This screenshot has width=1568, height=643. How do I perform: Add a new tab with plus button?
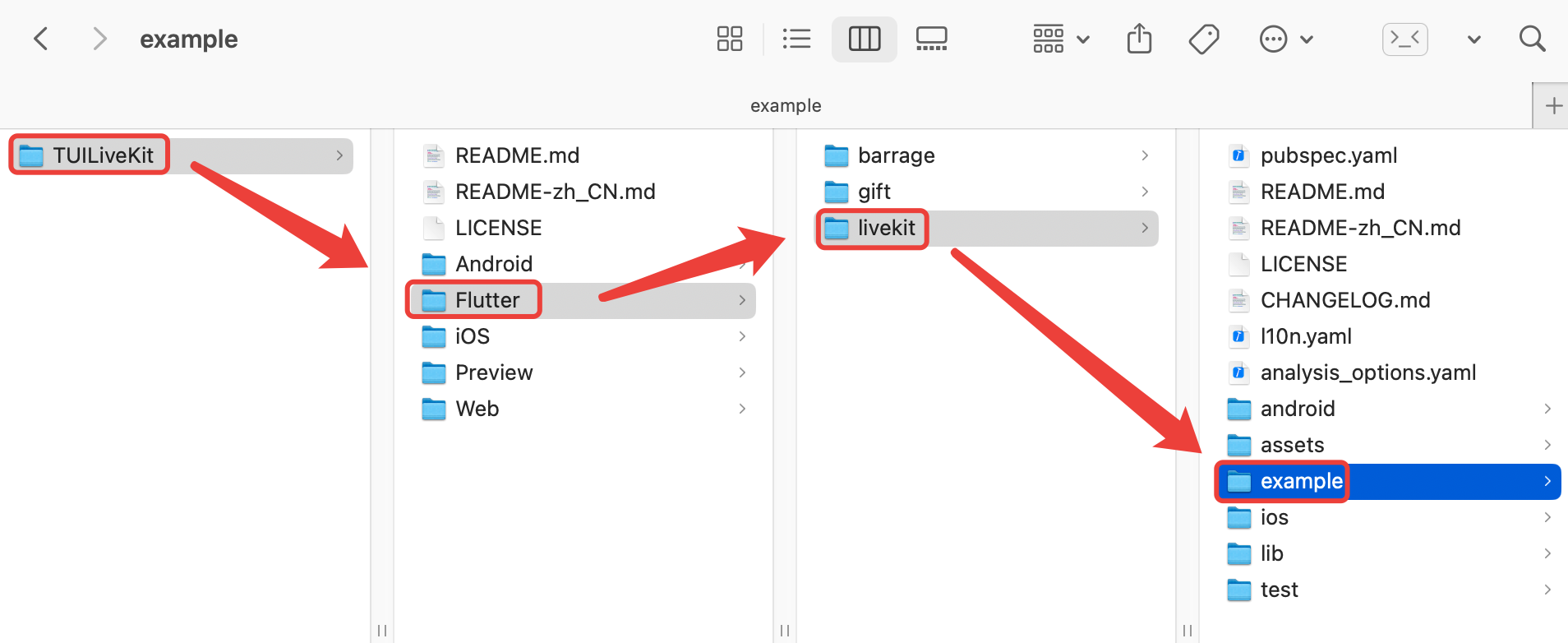pos(1553,106)
